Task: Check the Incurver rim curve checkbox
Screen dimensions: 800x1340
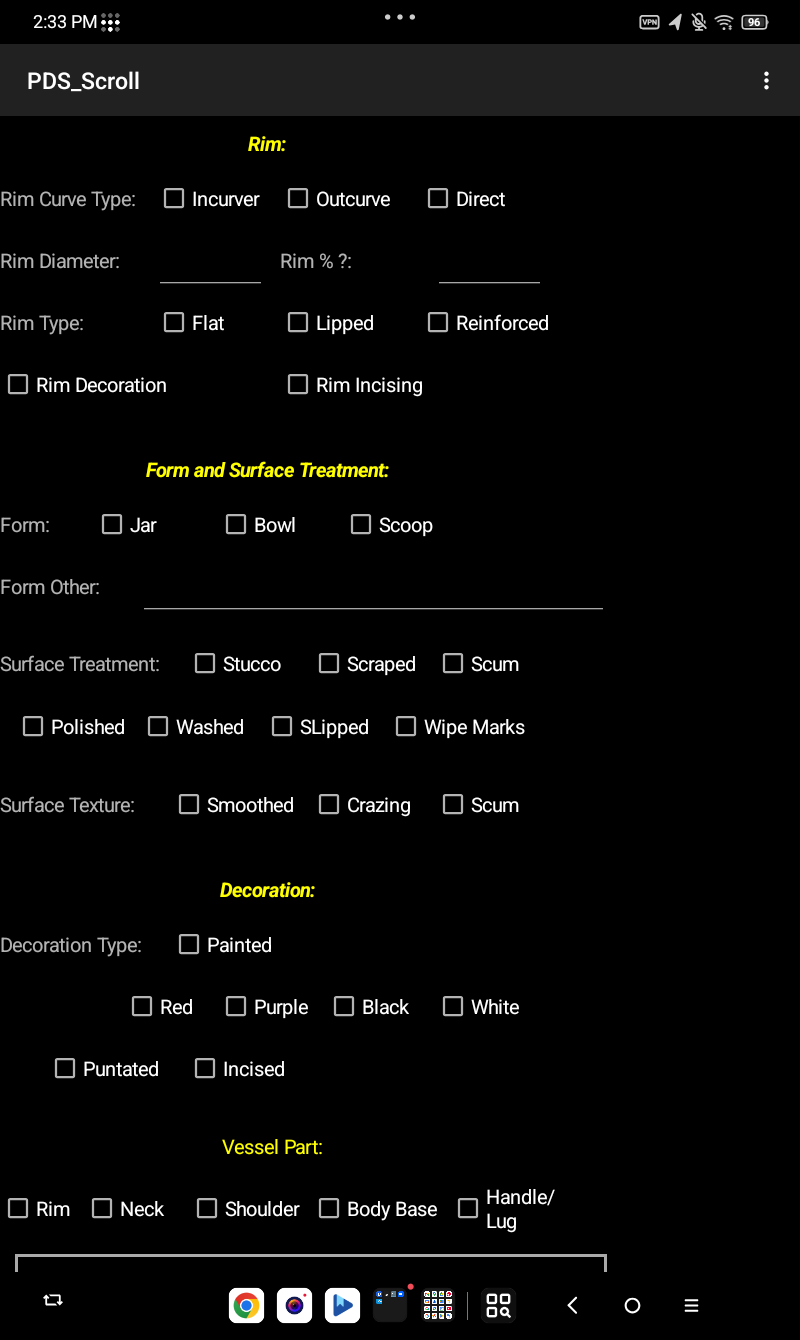Action: coord(174,199)
